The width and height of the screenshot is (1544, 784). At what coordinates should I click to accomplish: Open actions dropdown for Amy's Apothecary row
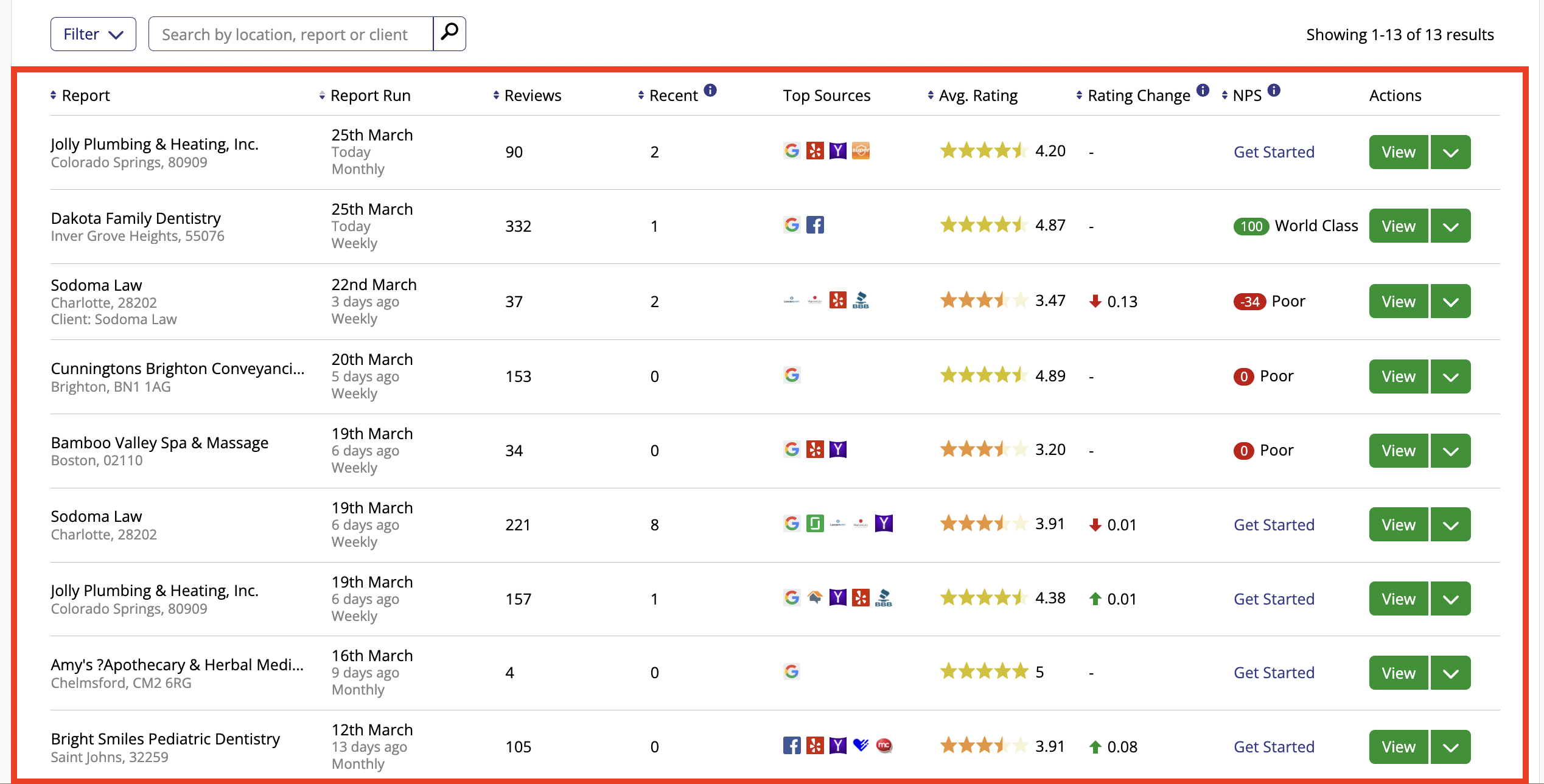click(x=1450, y=673)
